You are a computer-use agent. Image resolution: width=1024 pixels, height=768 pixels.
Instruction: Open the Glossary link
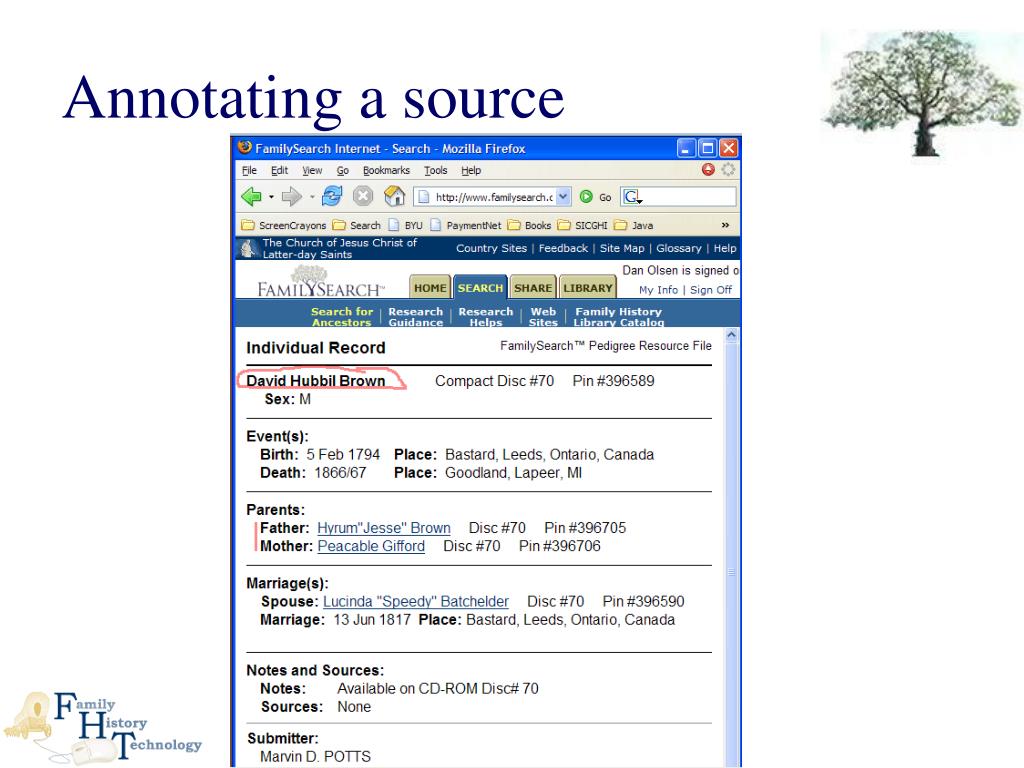point(679,248)
